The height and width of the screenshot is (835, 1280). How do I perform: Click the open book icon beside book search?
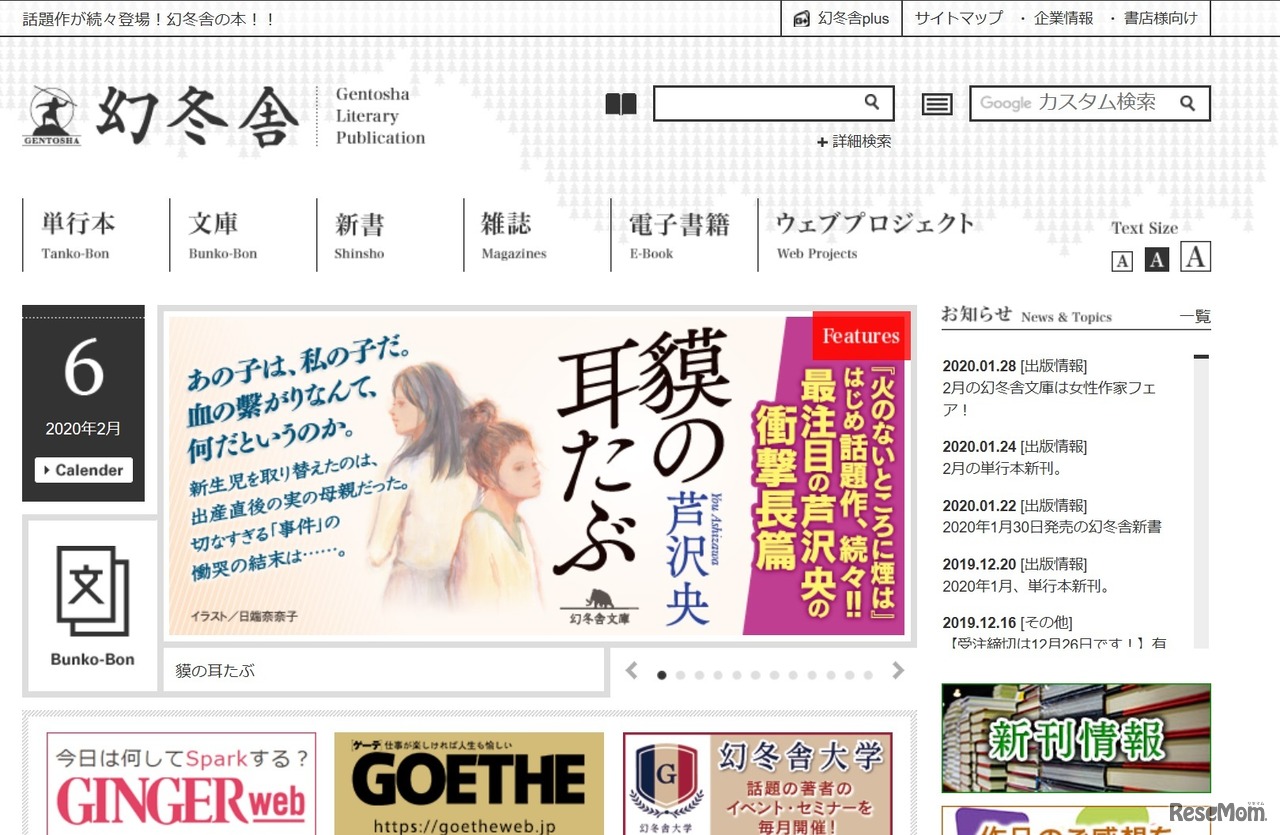621,104
